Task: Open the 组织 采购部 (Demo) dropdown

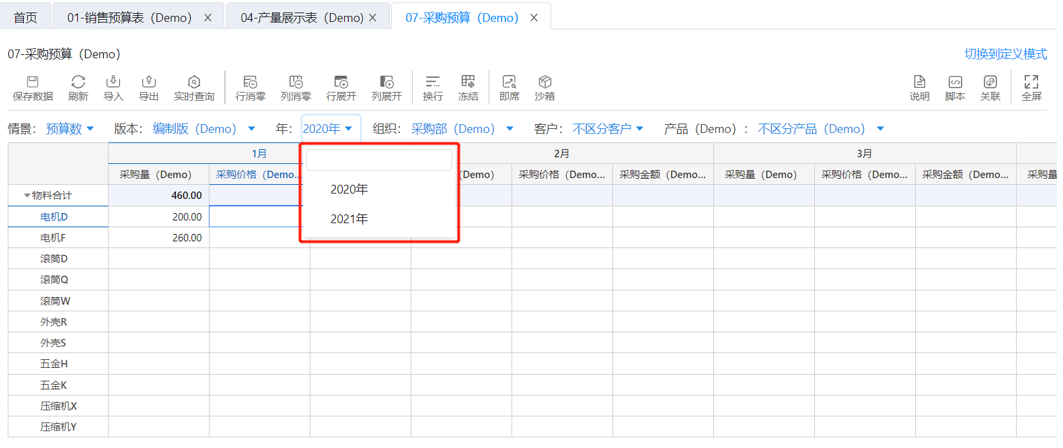Action: [x=462, y=129]
